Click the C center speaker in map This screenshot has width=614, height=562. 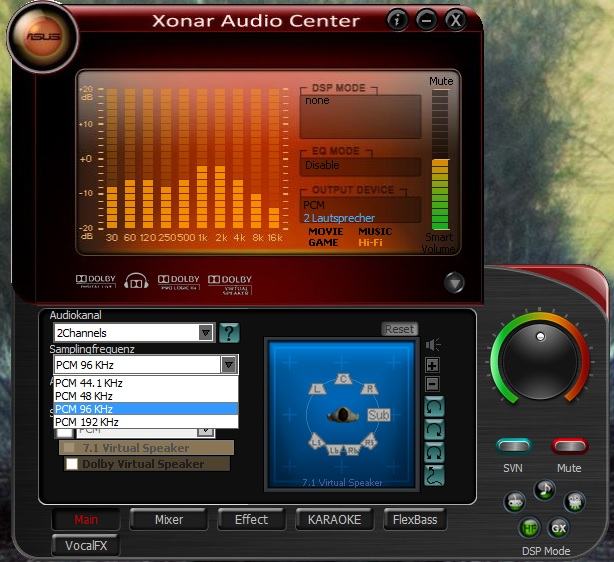click(343, 379)
